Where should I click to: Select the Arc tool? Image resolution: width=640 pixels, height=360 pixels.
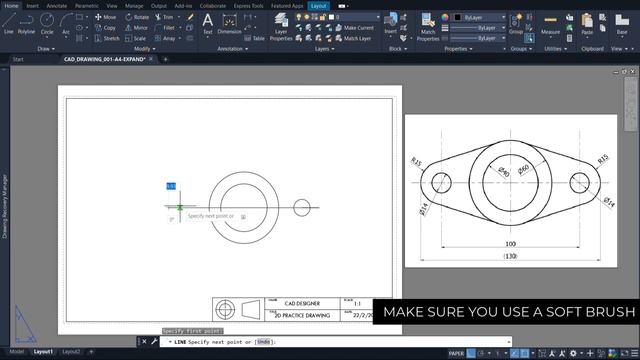click(x=66, y=23)
